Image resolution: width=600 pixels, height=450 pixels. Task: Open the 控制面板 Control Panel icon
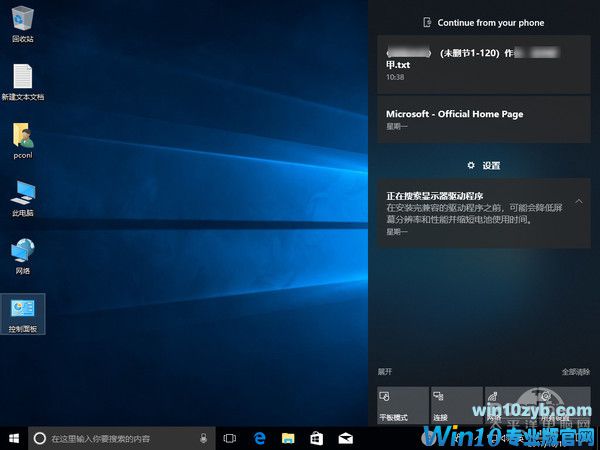23,314
